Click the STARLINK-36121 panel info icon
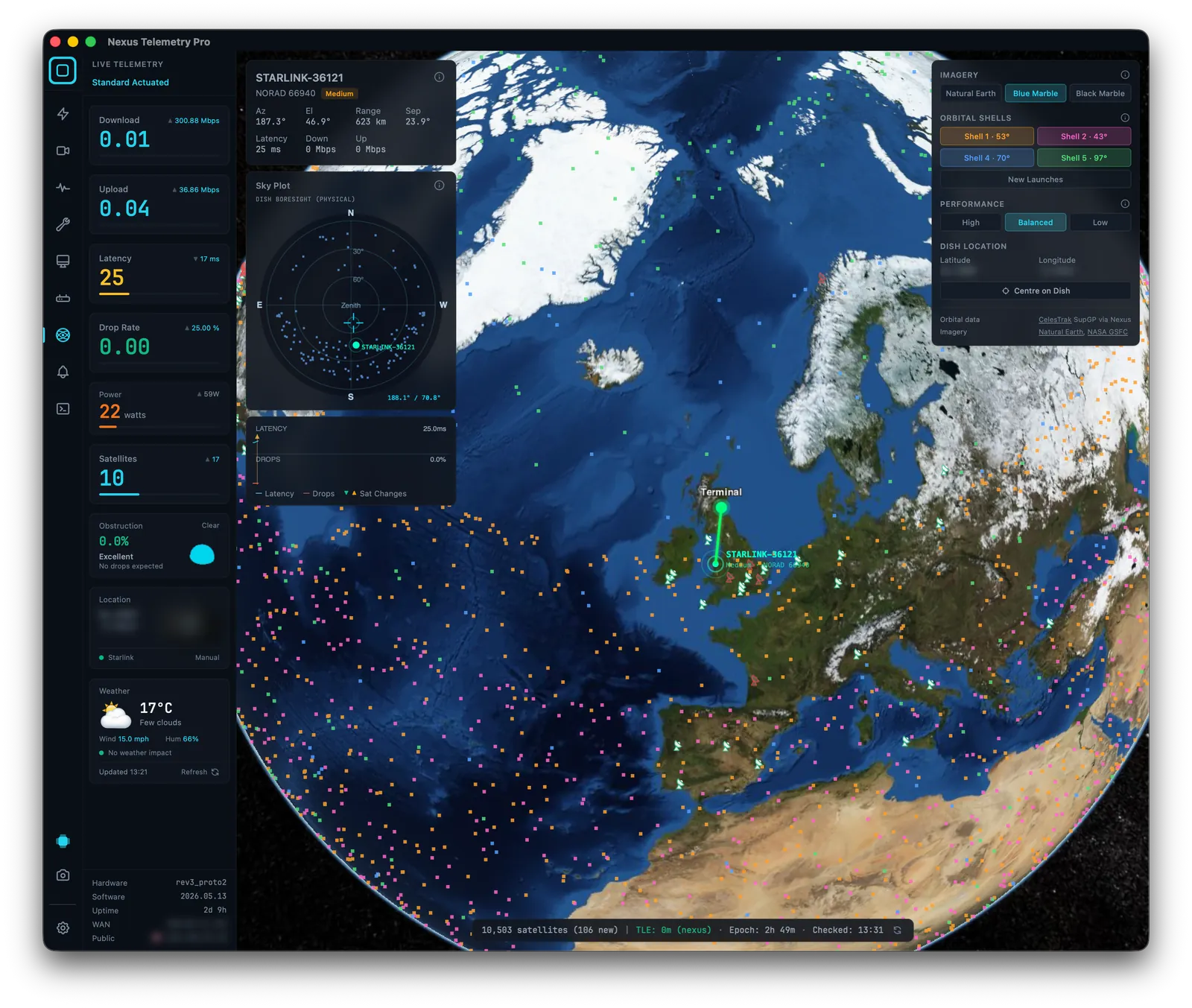 coord(440,77)
